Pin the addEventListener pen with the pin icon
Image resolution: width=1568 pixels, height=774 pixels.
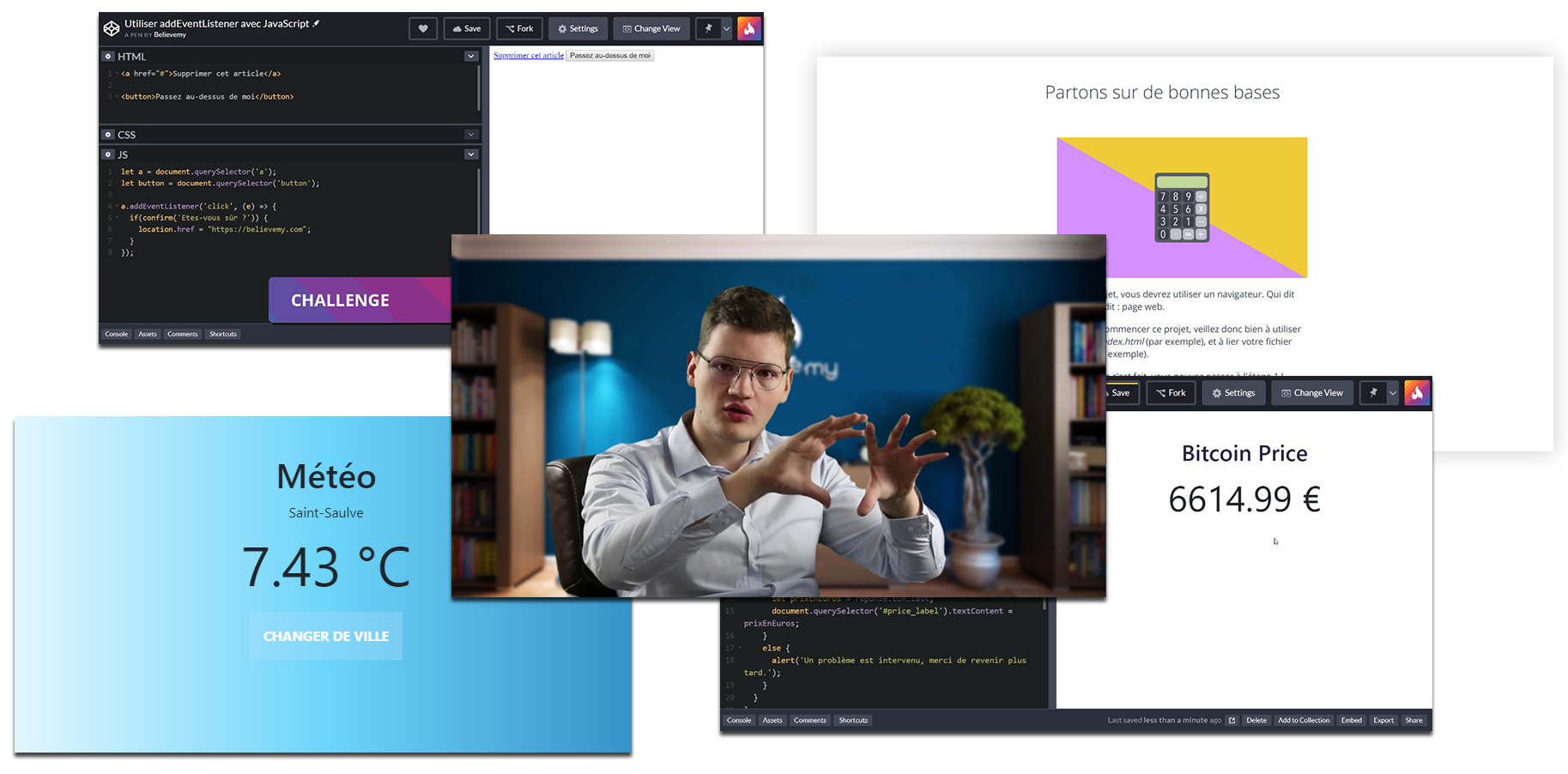[x=708, y=28]
